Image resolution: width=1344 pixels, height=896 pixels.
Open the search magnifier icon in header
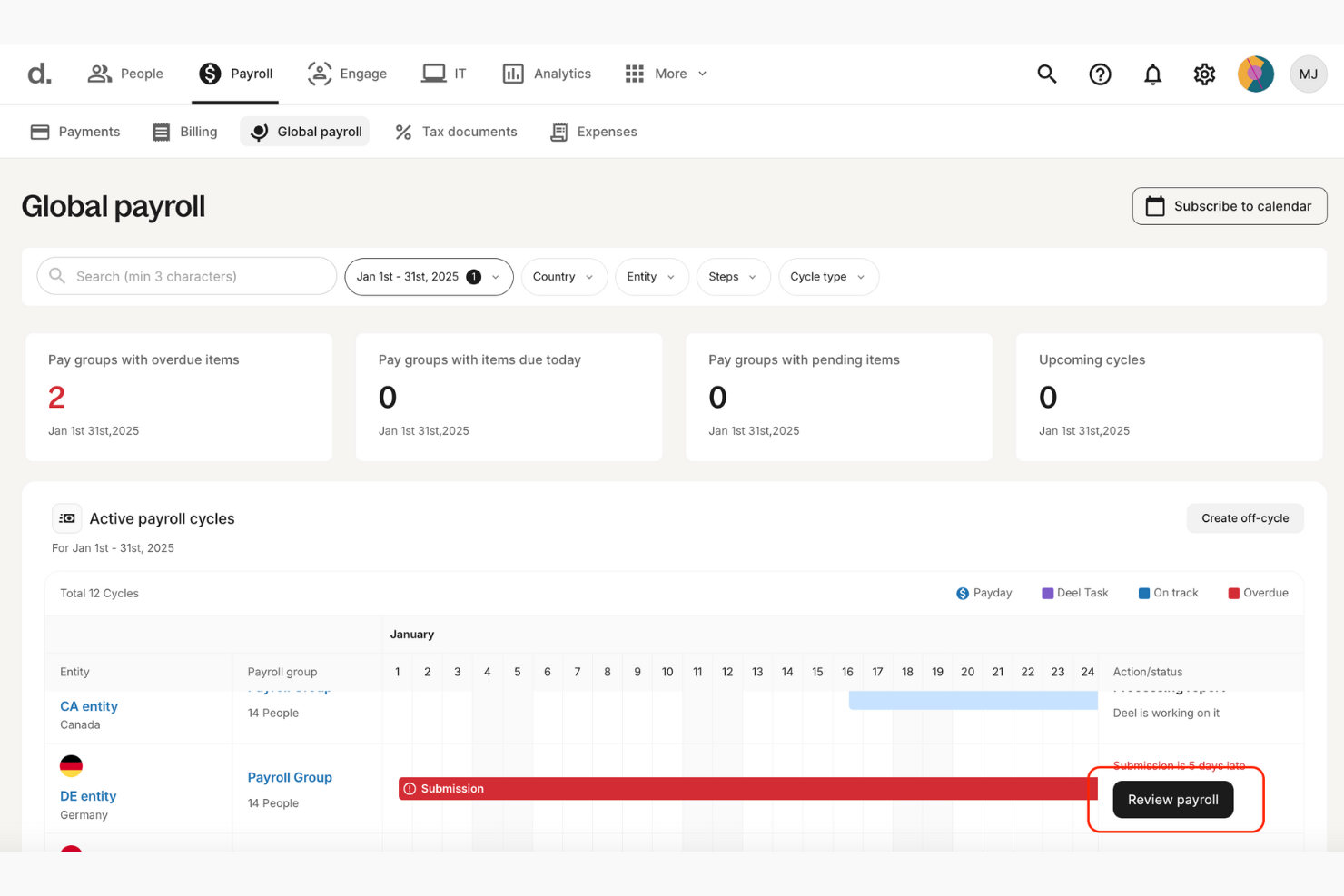pos(1047,74)
